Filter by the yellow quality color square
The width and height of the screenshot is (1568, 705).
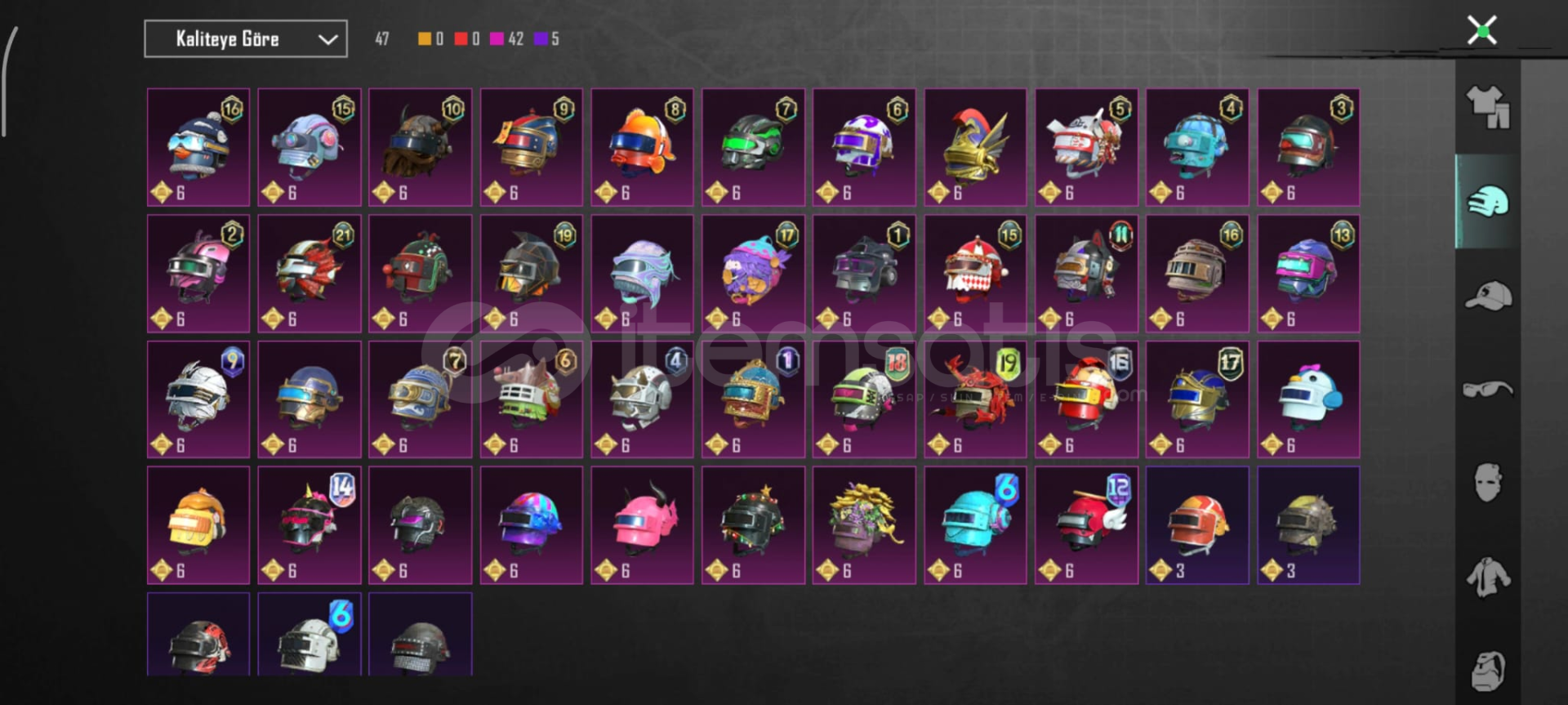tap(424, 38)
